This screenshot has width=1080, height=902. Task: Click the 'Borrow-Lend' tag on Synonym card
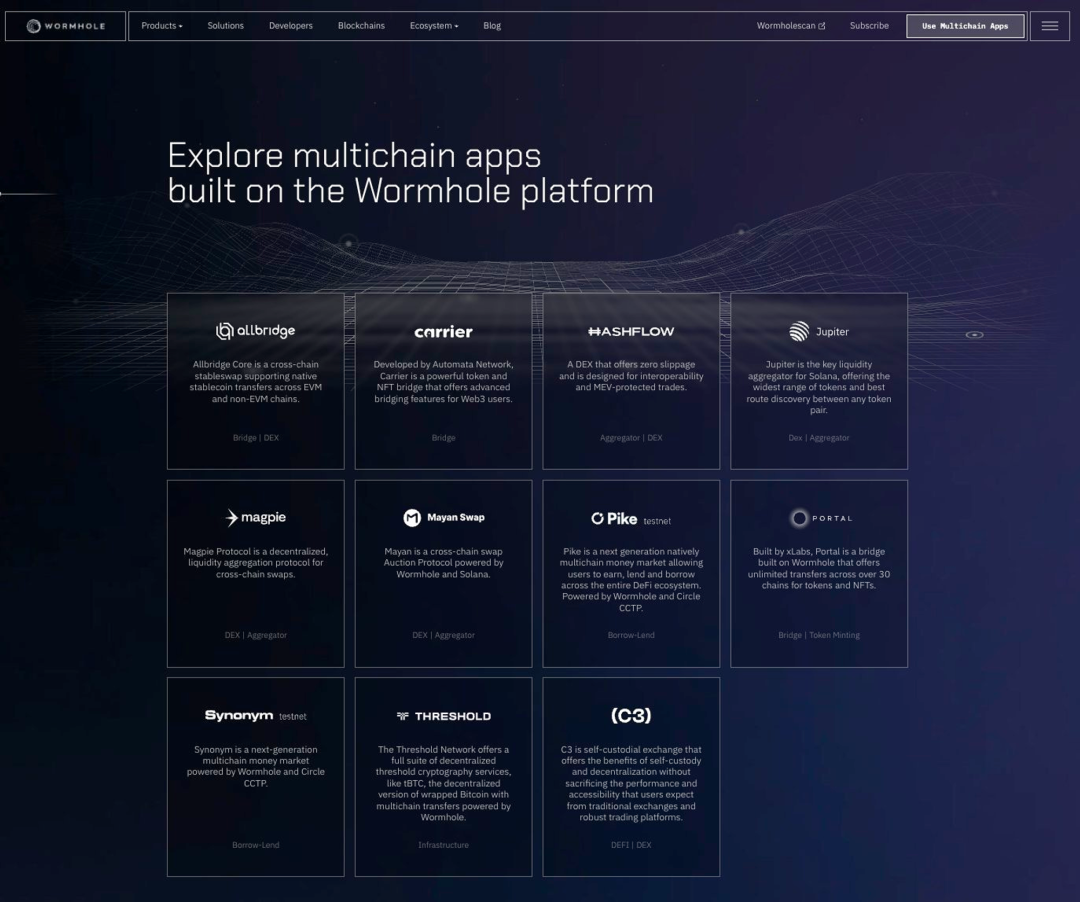pyautogui.click(x=256, y=845)
